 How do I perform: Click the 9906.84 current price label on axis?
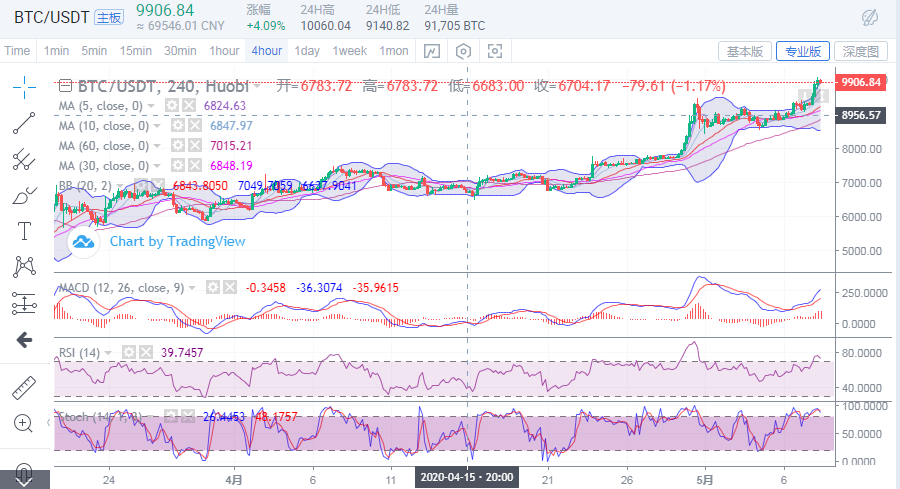(x=860, y=82)
